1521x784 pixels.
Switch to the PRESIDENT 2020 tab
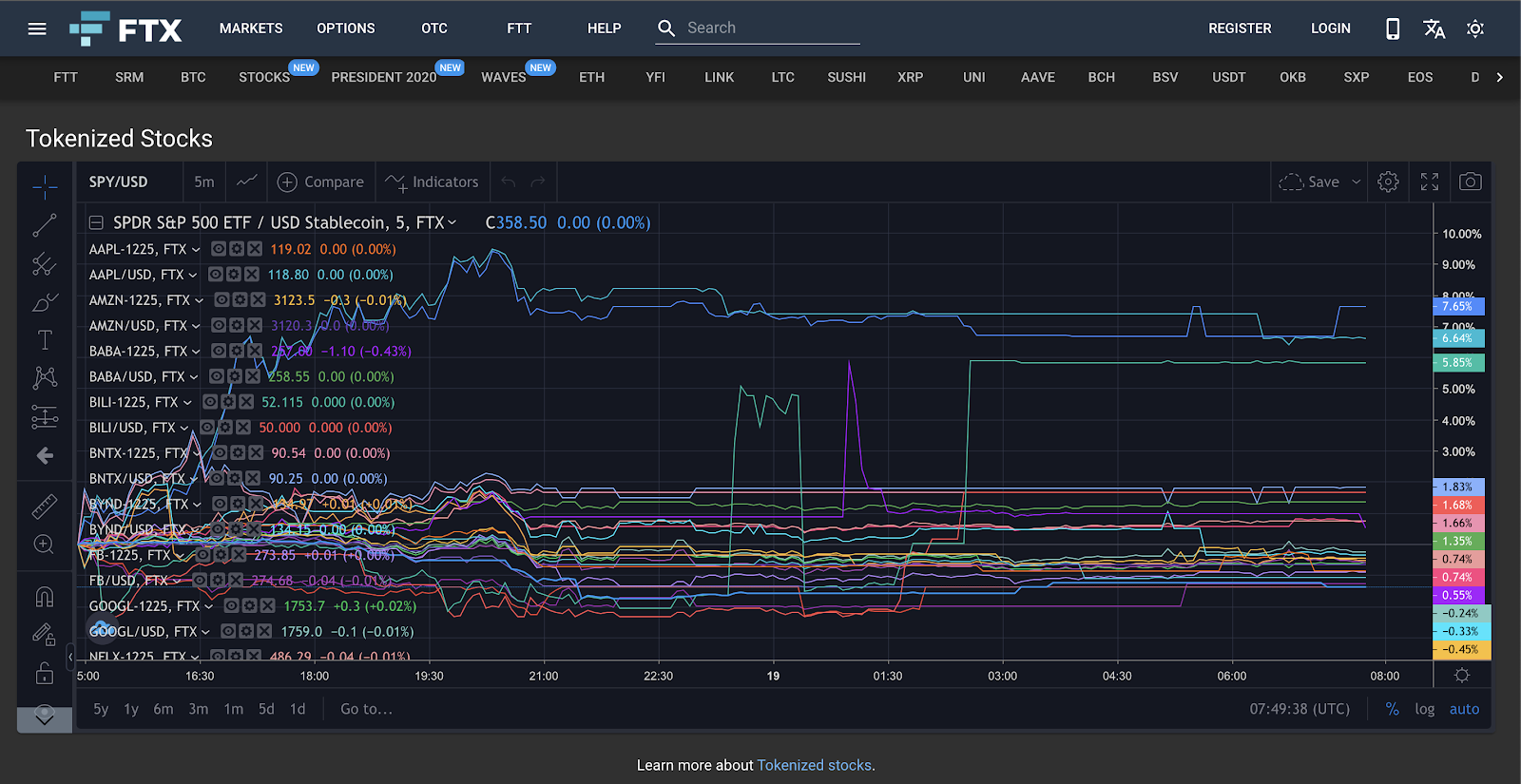[384, 77]
